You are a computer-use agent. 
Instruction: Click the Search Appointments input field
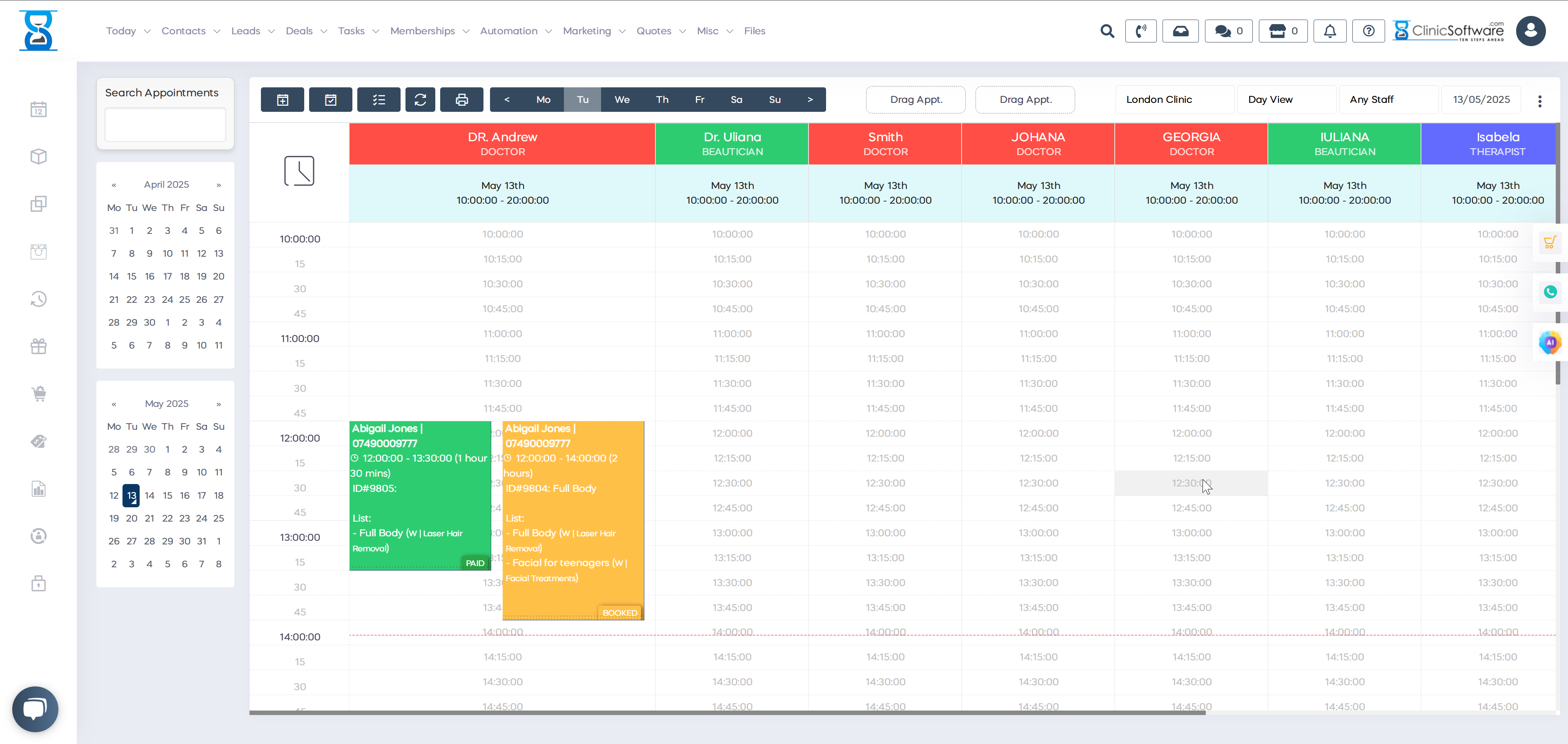pyautogui.click(x=165, y=124)
